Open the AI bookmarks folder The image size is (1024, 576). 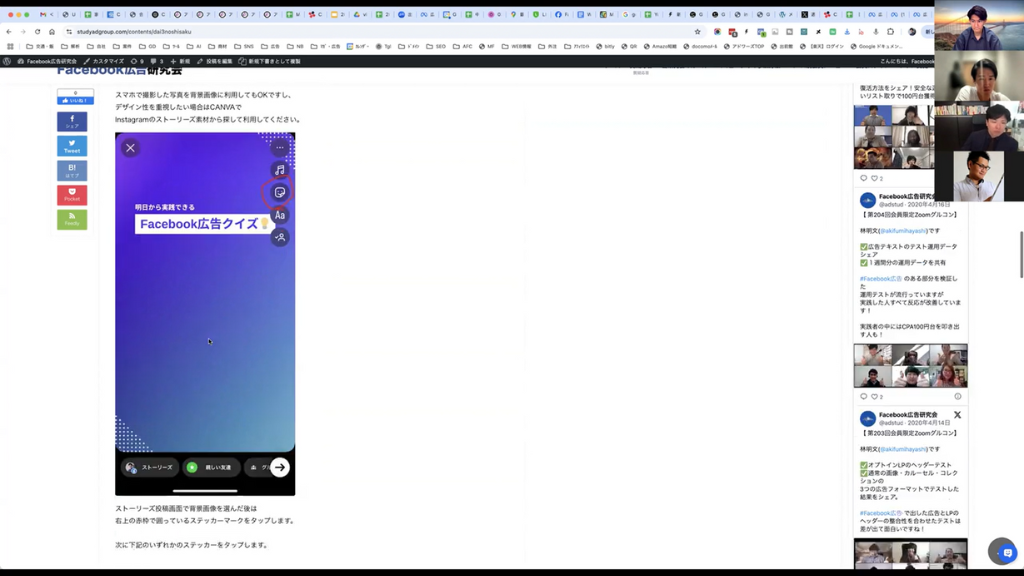click(x=194, y=46)
